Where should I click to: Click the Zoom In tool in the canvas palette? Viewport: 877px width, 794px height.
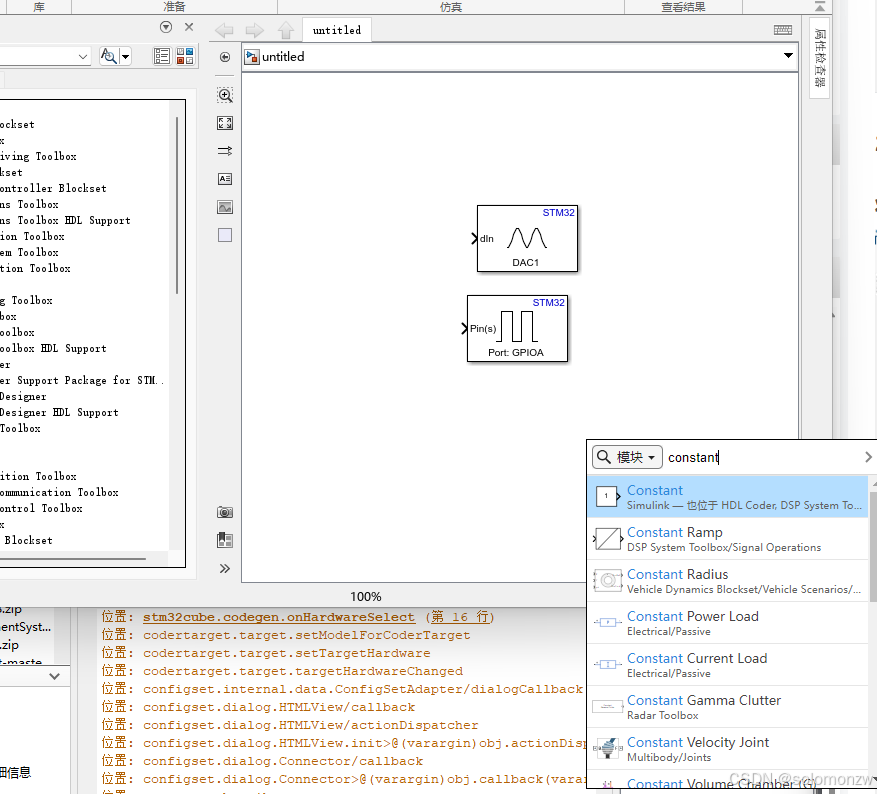(x=225, y=95)
